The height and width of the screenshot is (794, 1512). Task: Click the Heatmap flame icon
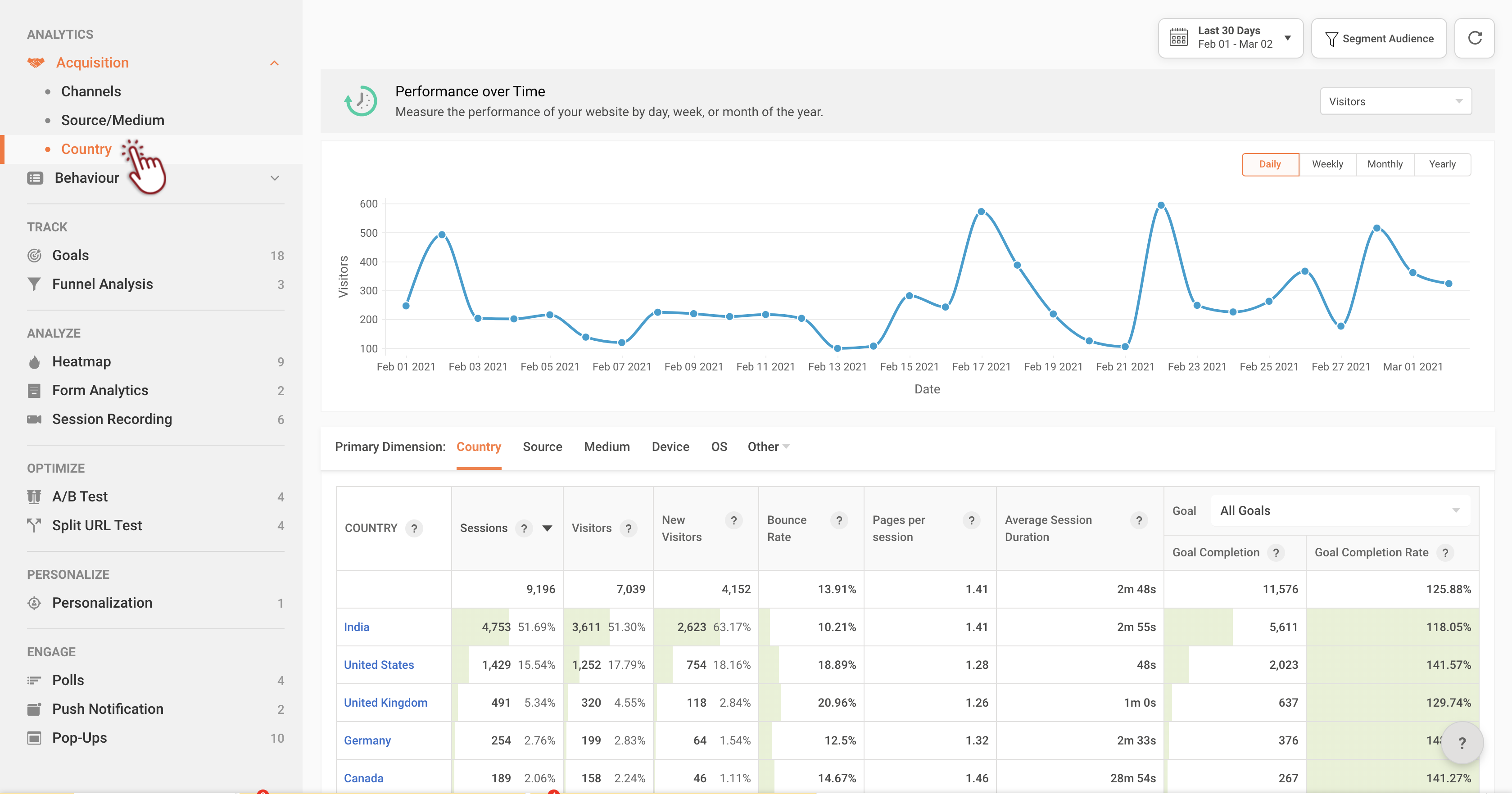click(35, 362)
